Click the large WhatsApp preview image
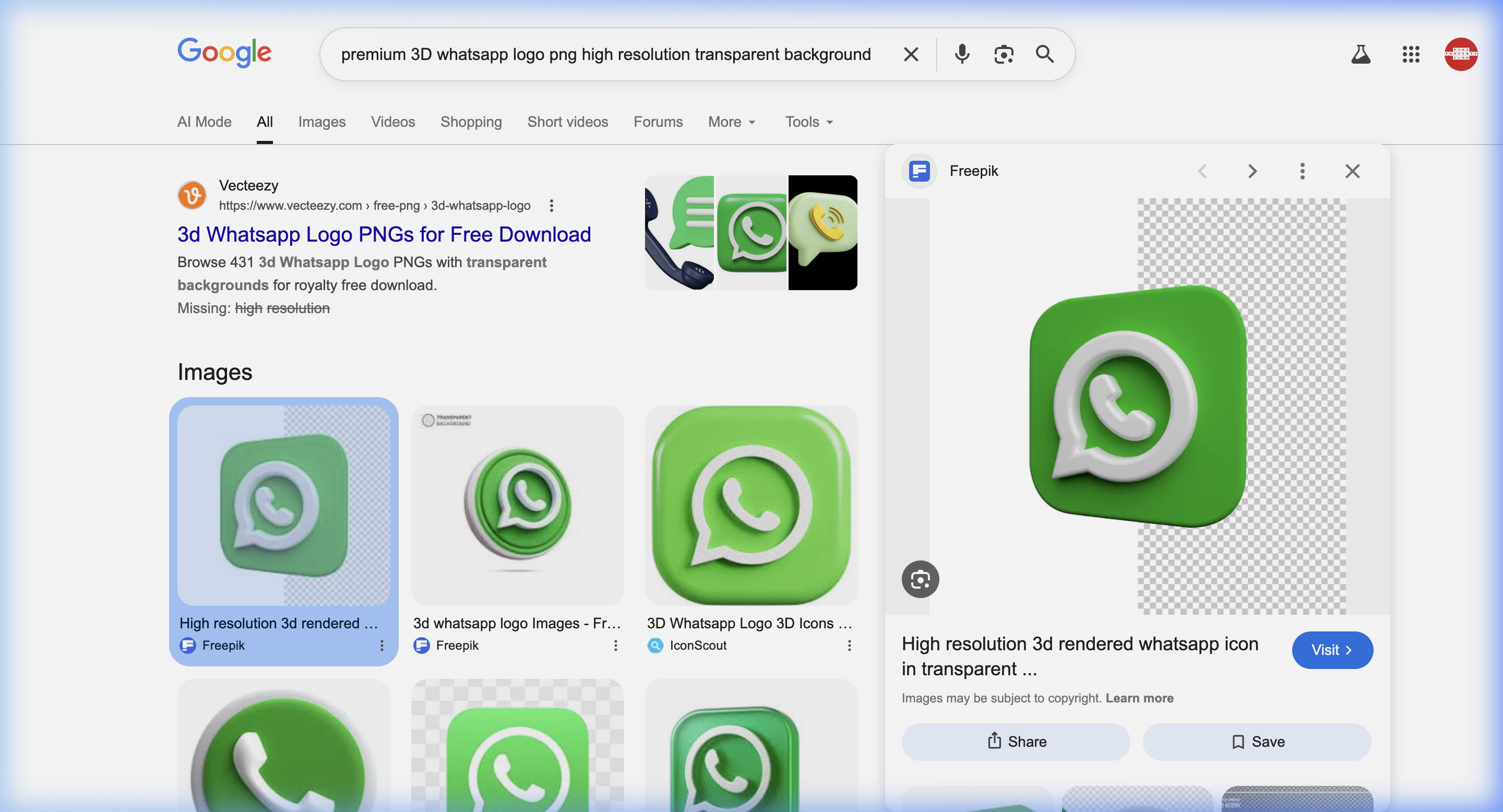1503x812 pixels. [x=1138, y=406]
